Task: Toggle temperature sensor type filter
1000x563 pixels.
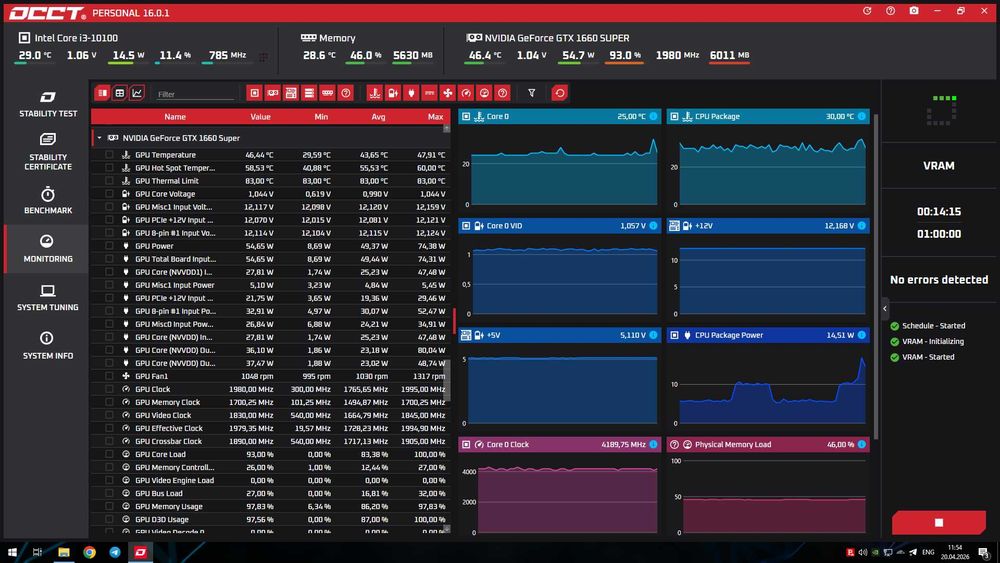Action: click(x=375, y=93)
